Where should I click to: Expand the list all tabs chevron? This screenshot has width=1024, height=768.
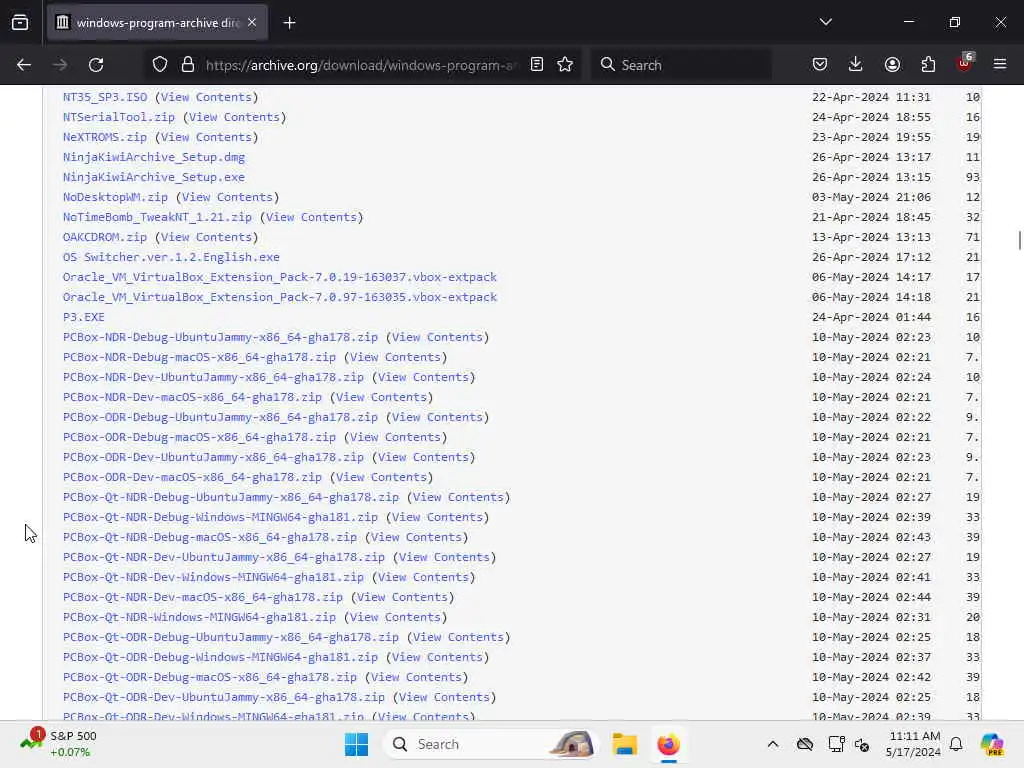(825, 22)
